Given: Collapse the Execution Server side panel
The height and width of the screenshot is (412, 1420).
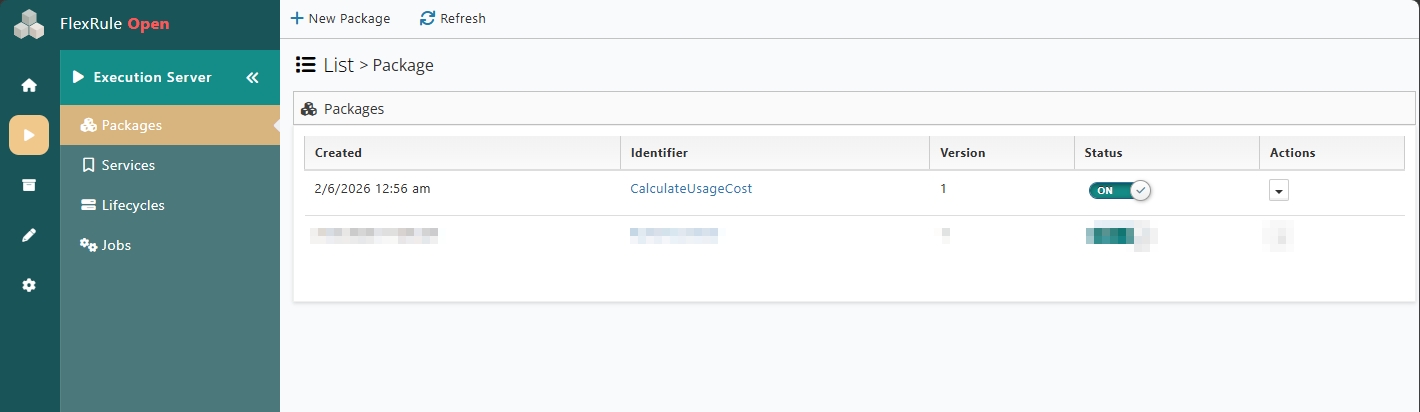Looking at the screenshot, I should pyautogui.click(x=252, y=77).
